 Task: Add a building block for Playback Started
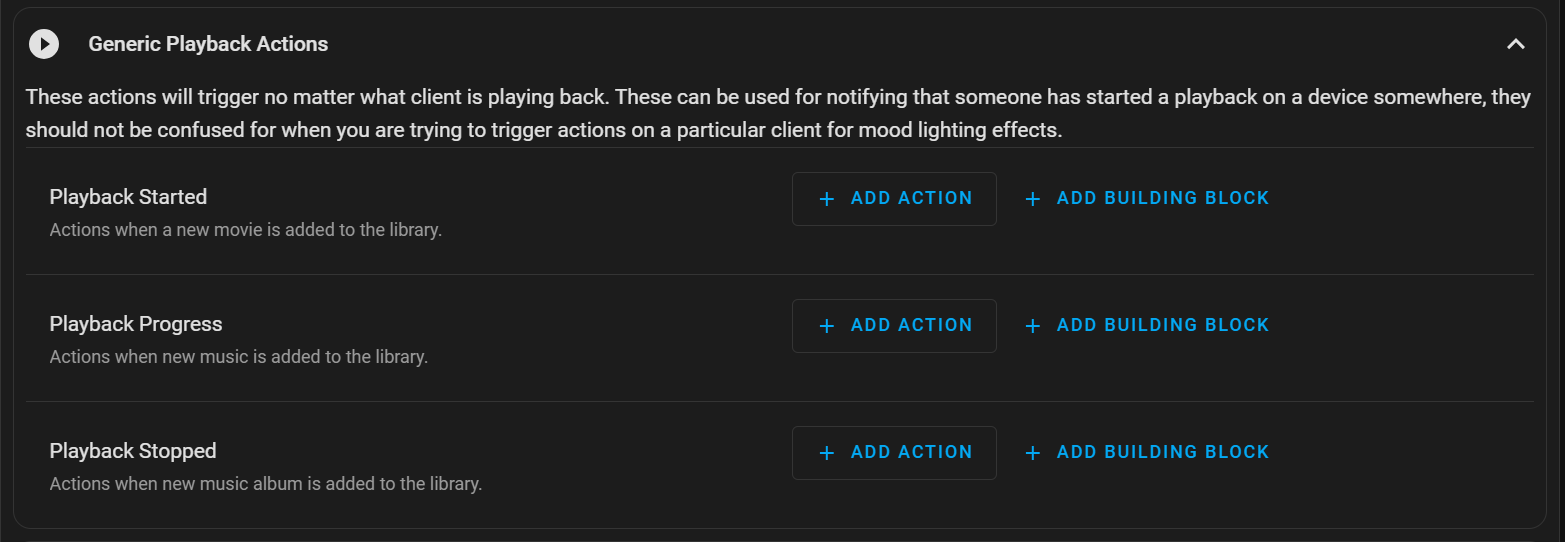(x=1147, y=198)
